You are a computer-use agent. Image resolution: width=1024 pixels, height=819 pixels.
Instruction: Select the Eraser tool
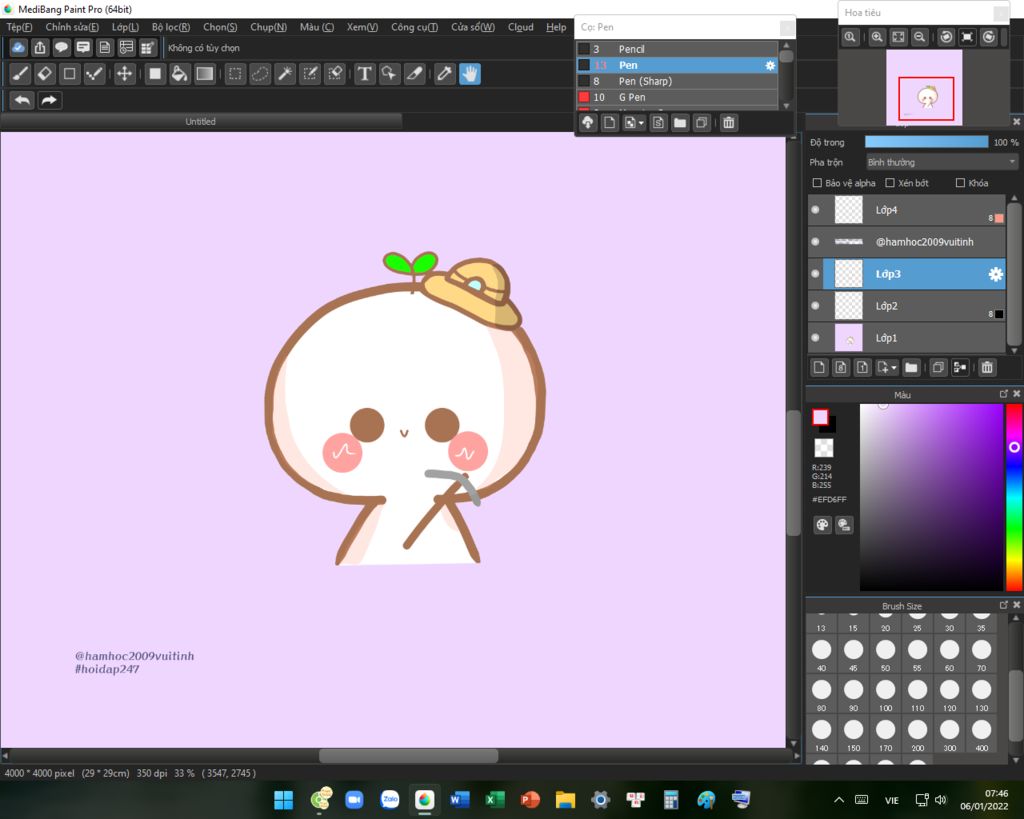tap(44, 74)
